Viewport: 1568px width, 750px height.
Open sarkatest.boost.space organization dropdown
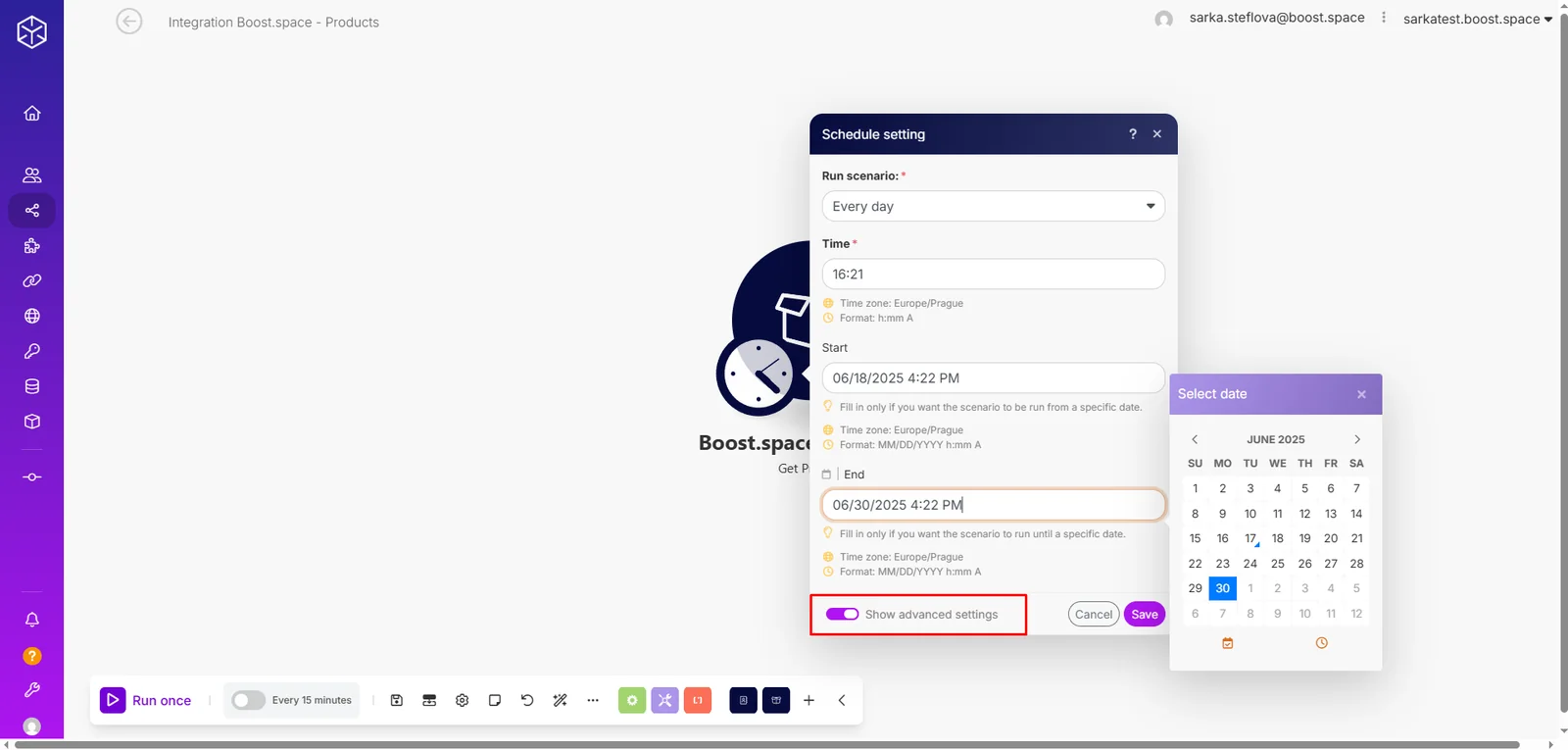[1478, 19]
